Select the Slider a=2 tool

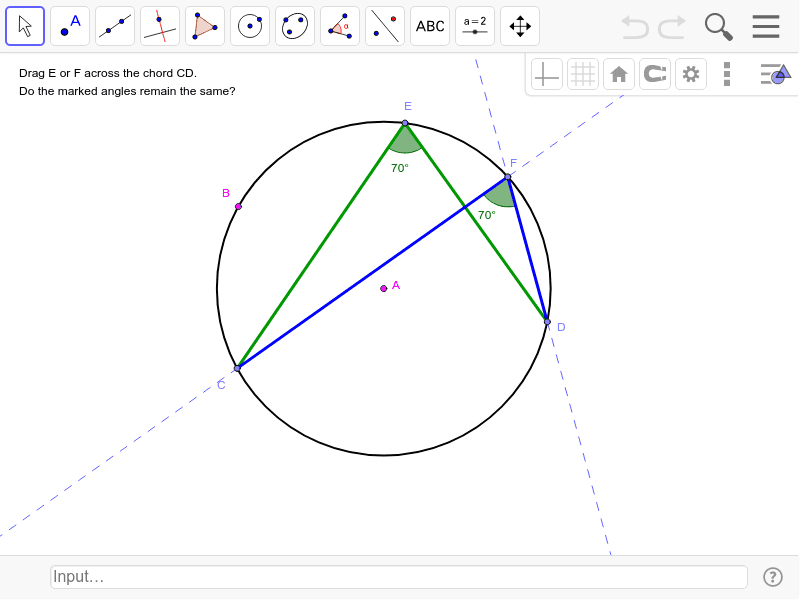click(x=474, y=26)
